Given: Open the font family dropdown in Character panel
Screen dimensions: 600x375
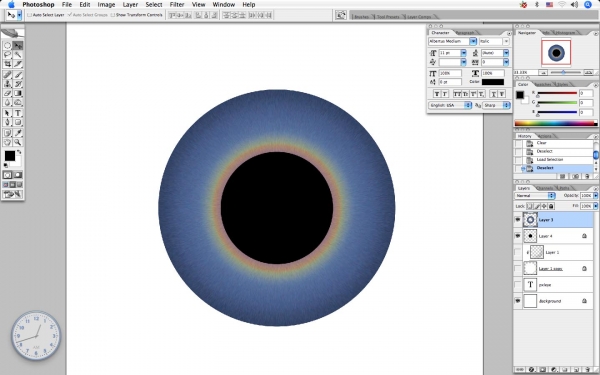Looking at the screenshot, I should 473,41.
